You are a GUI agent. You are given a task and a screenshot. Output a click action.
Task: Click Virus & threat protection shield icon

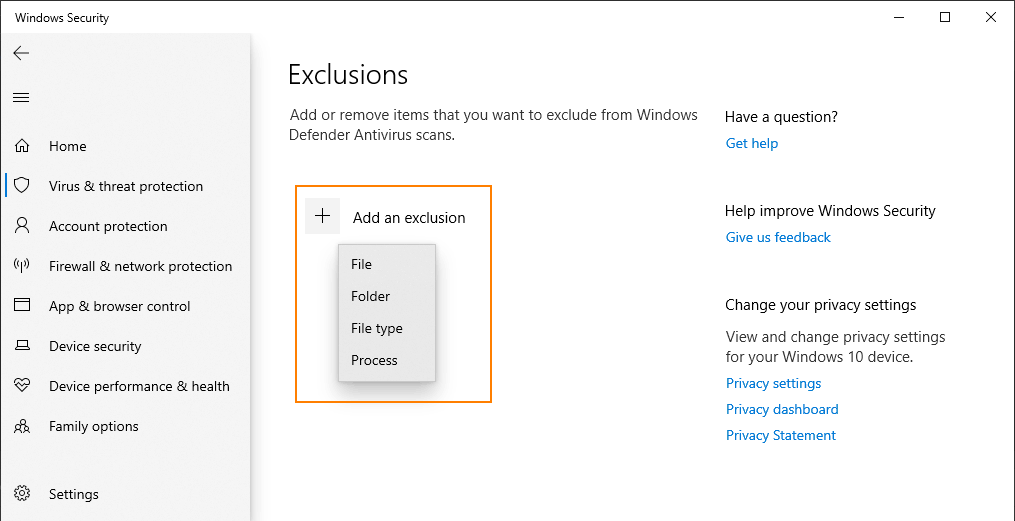click(x=22, y=186)
